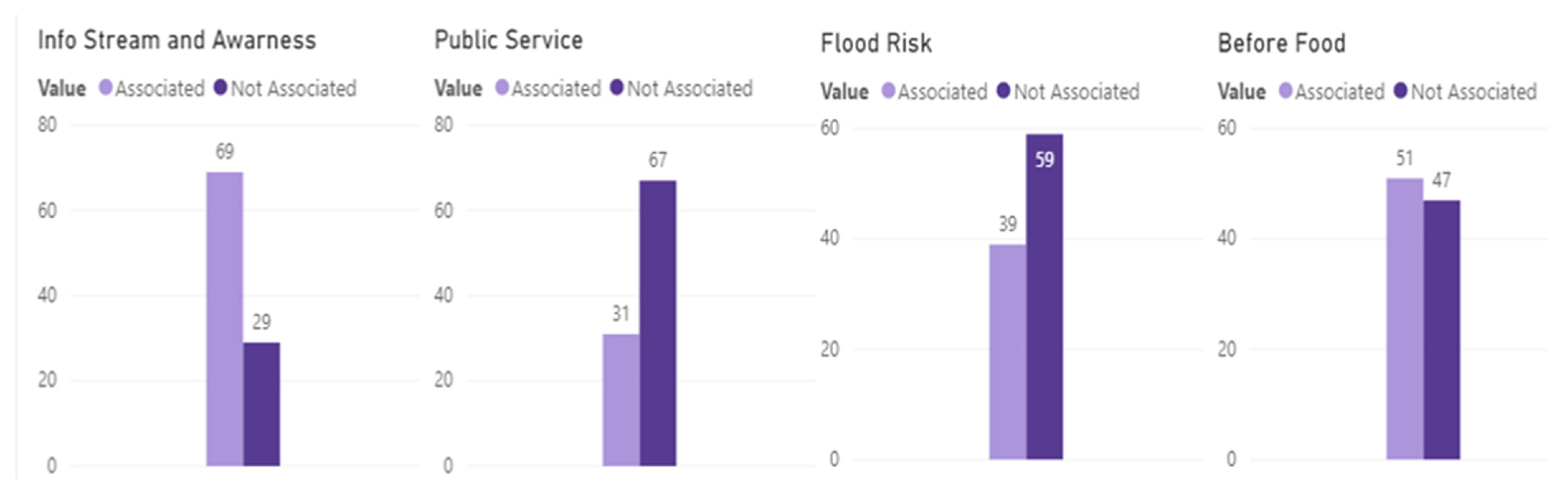This screenshot has height=493, width=1568.
Task: Click the Associated legend dot in Flood Risk chart
Action: click(889, 91)
